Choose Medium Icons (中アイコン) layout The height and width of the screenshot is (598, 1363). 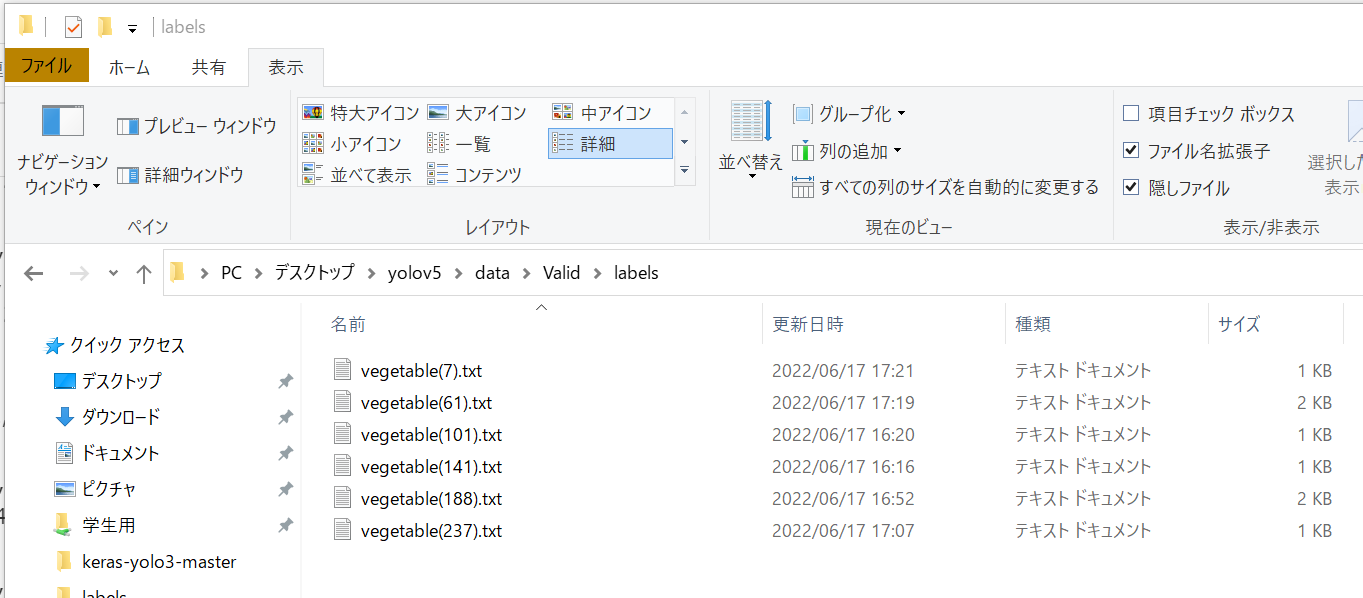(602, 113)
